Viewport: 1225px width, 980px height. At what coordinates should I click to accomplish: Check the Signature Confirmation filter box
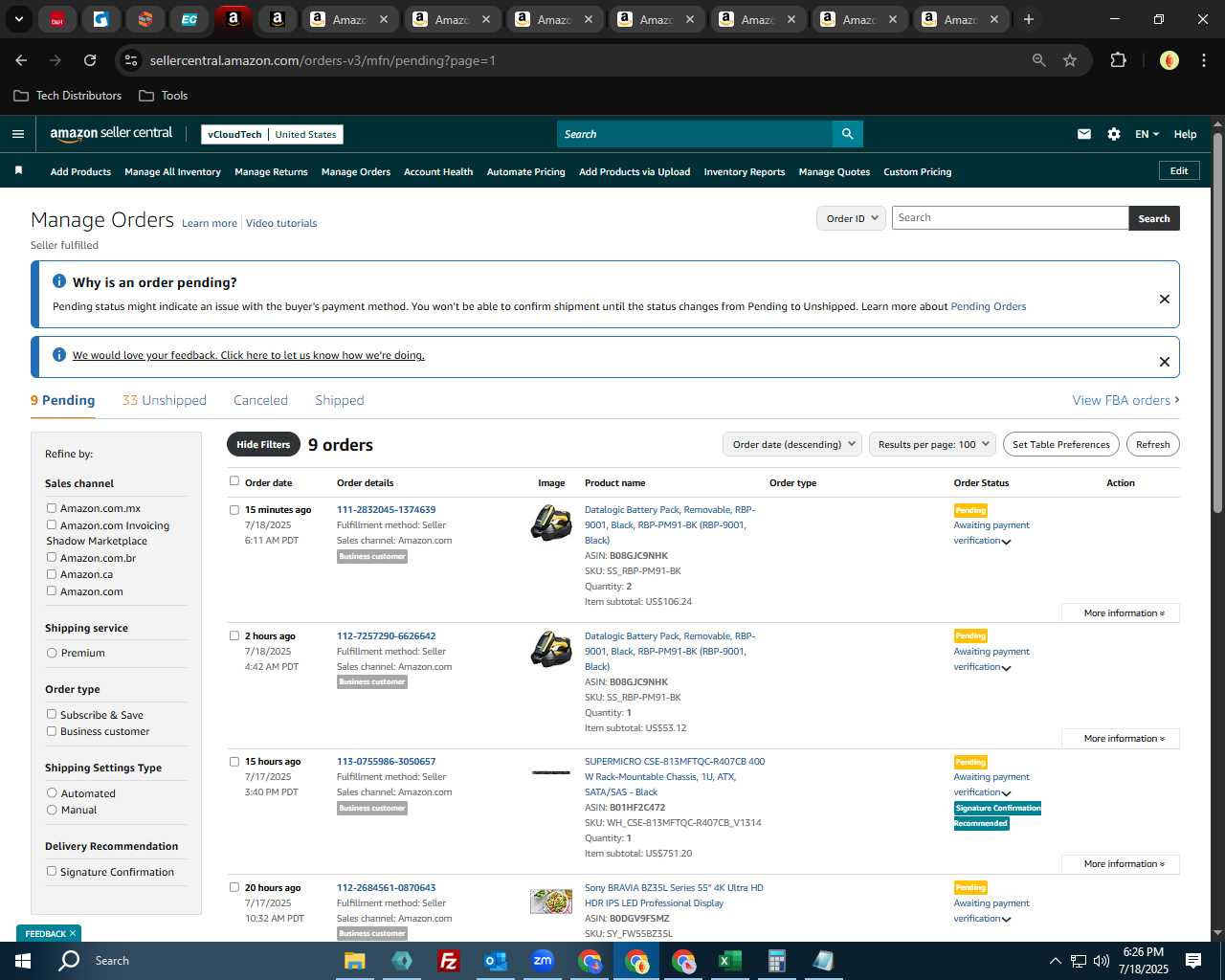(x=52, y=871)
